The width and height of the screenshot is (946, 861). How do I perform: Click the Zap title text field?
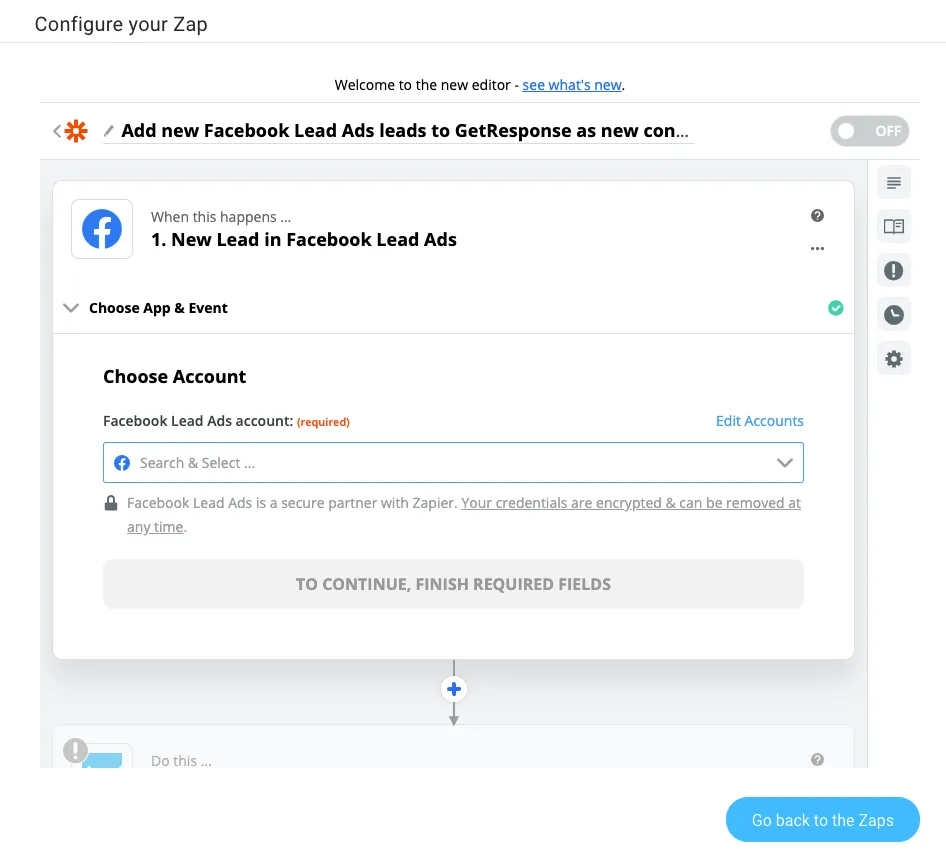tap(405, 130)
